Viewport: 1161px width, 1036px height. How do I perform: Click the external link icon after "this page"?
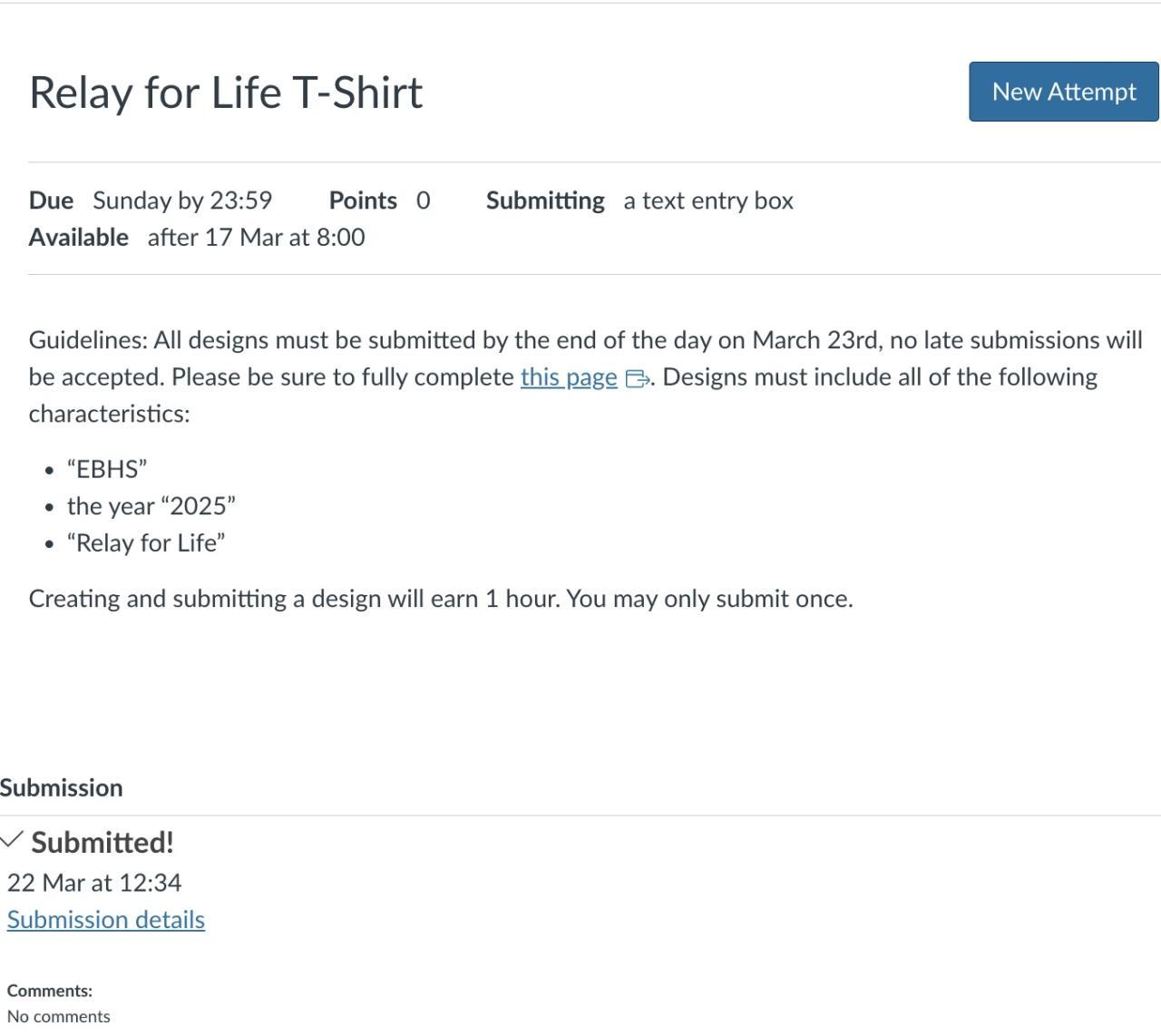[637, 378]
